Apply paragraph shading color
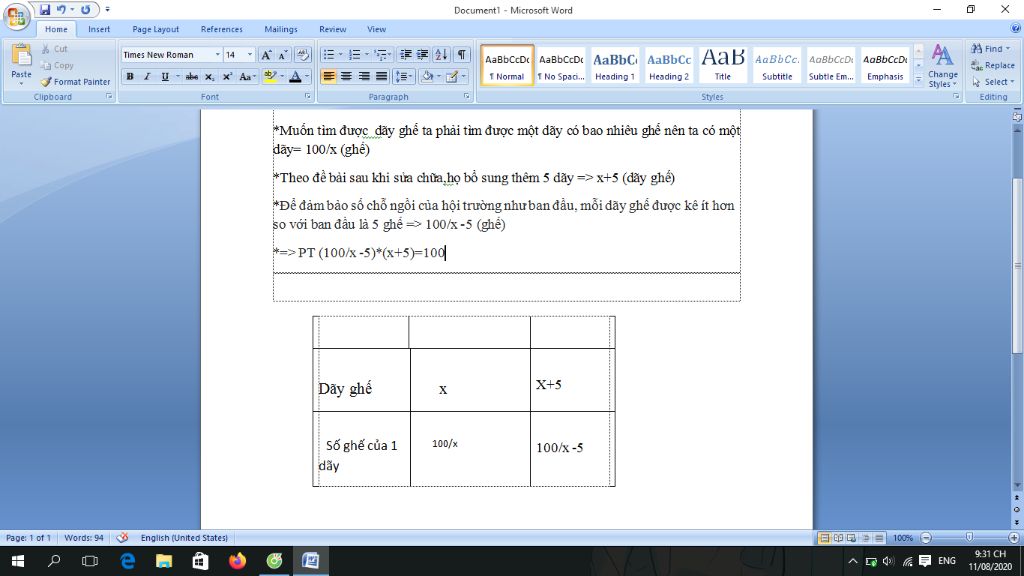 point(427,76)
